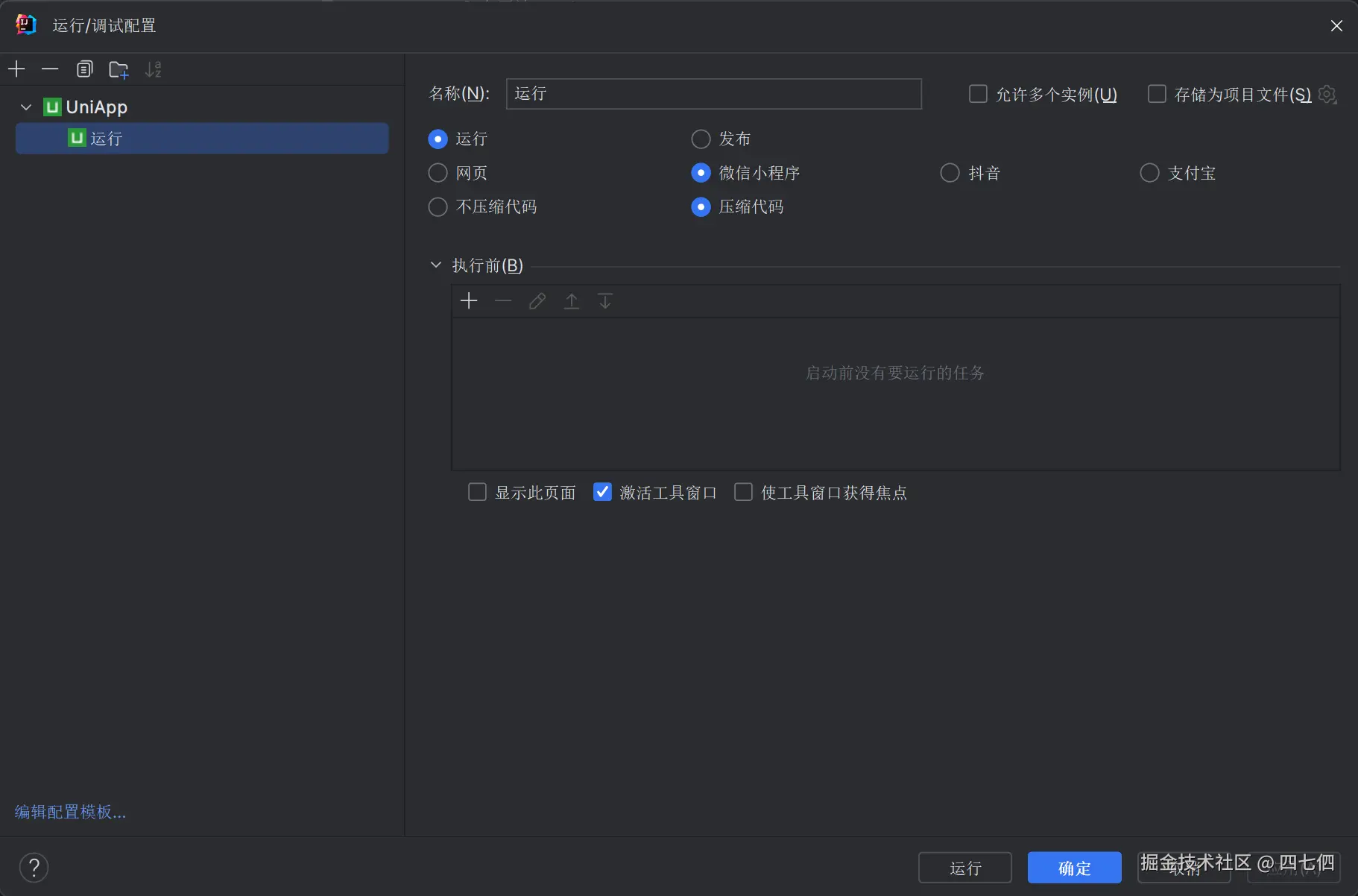Screen dimensions: 1358x896
Task: Collapse the UniApp tree node
Action: point(25,106)
